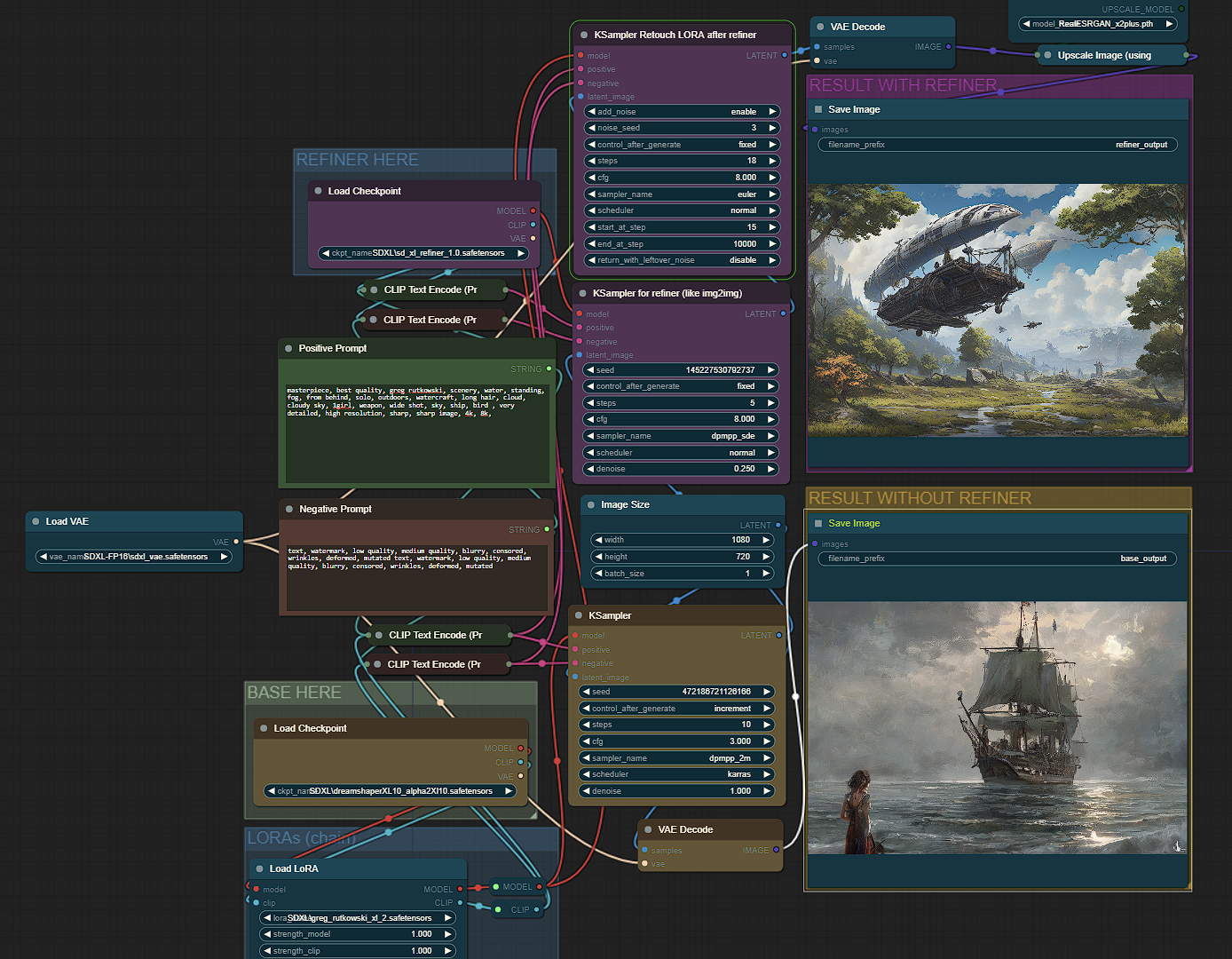Click the square icon on refiner Save Image node

point(818,110)
